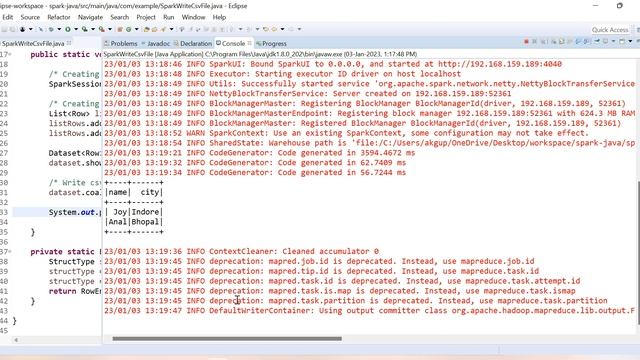Viewport: 640px width, 360px height.
Task: Switch to the Progress tab
Action: point(271,43)
